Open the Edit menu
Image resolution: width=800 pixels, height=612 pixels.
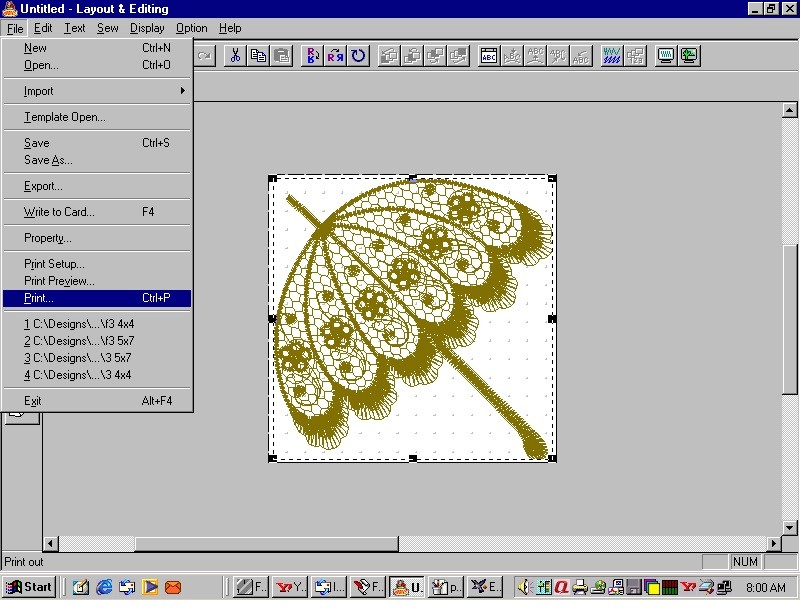(x=43, y=29)
